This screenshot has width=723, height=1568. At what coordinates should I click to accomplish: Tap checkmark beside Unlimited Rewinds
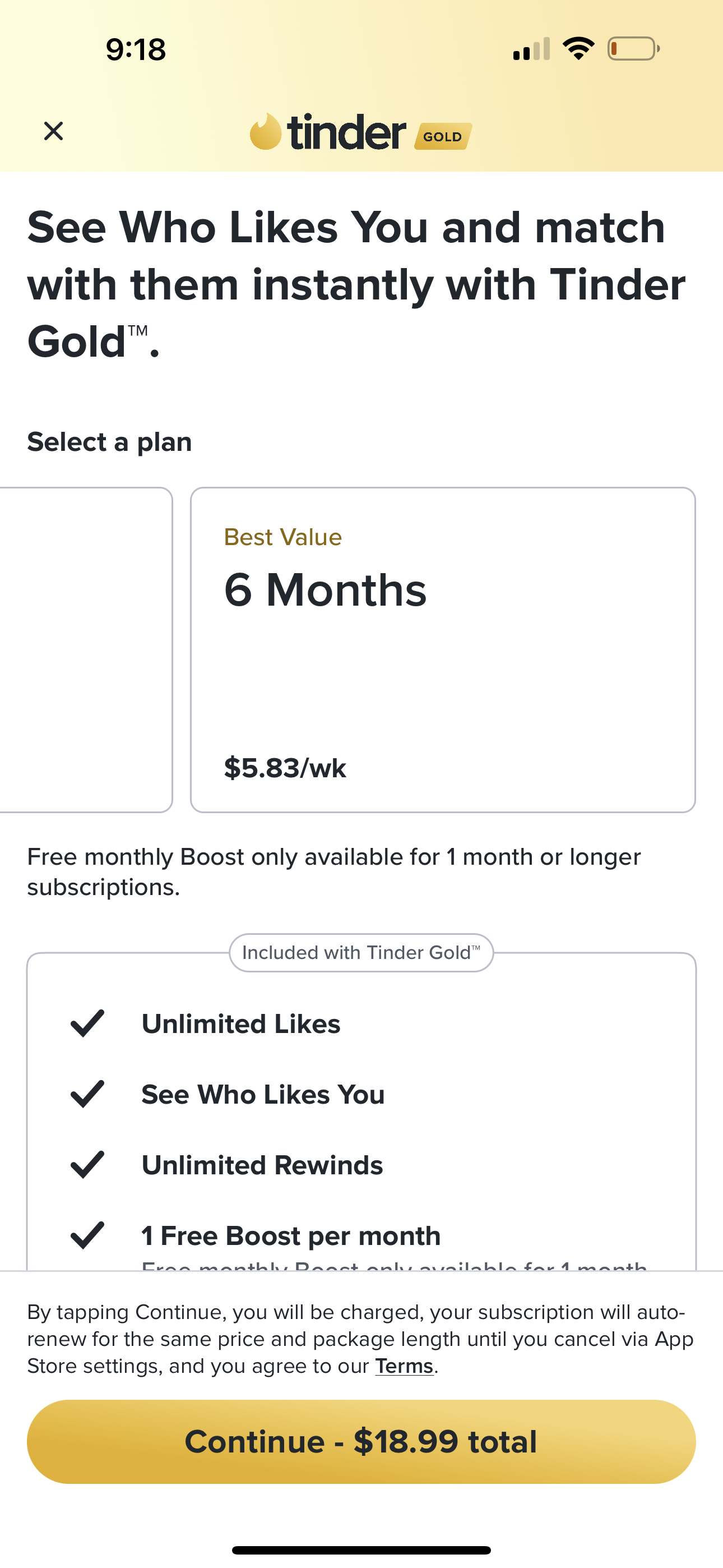pos(87,1164)
